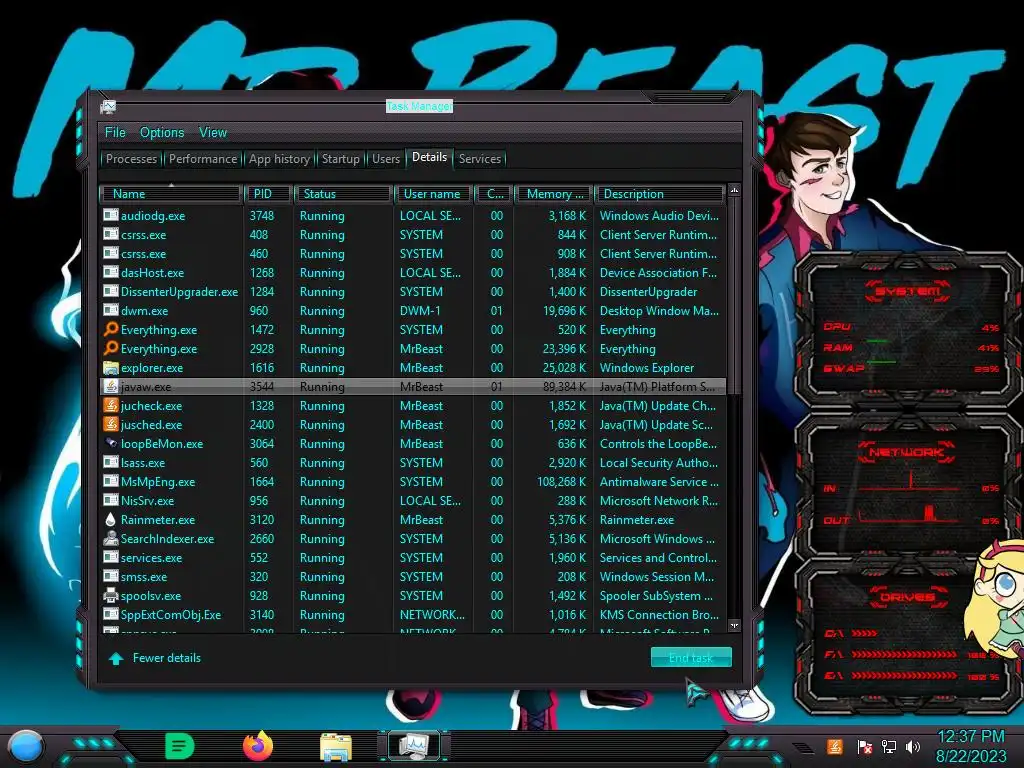This screenshot has width=1024, height=768.
Task: Click the volume speaker tray icon
Action: click(913, 746)
